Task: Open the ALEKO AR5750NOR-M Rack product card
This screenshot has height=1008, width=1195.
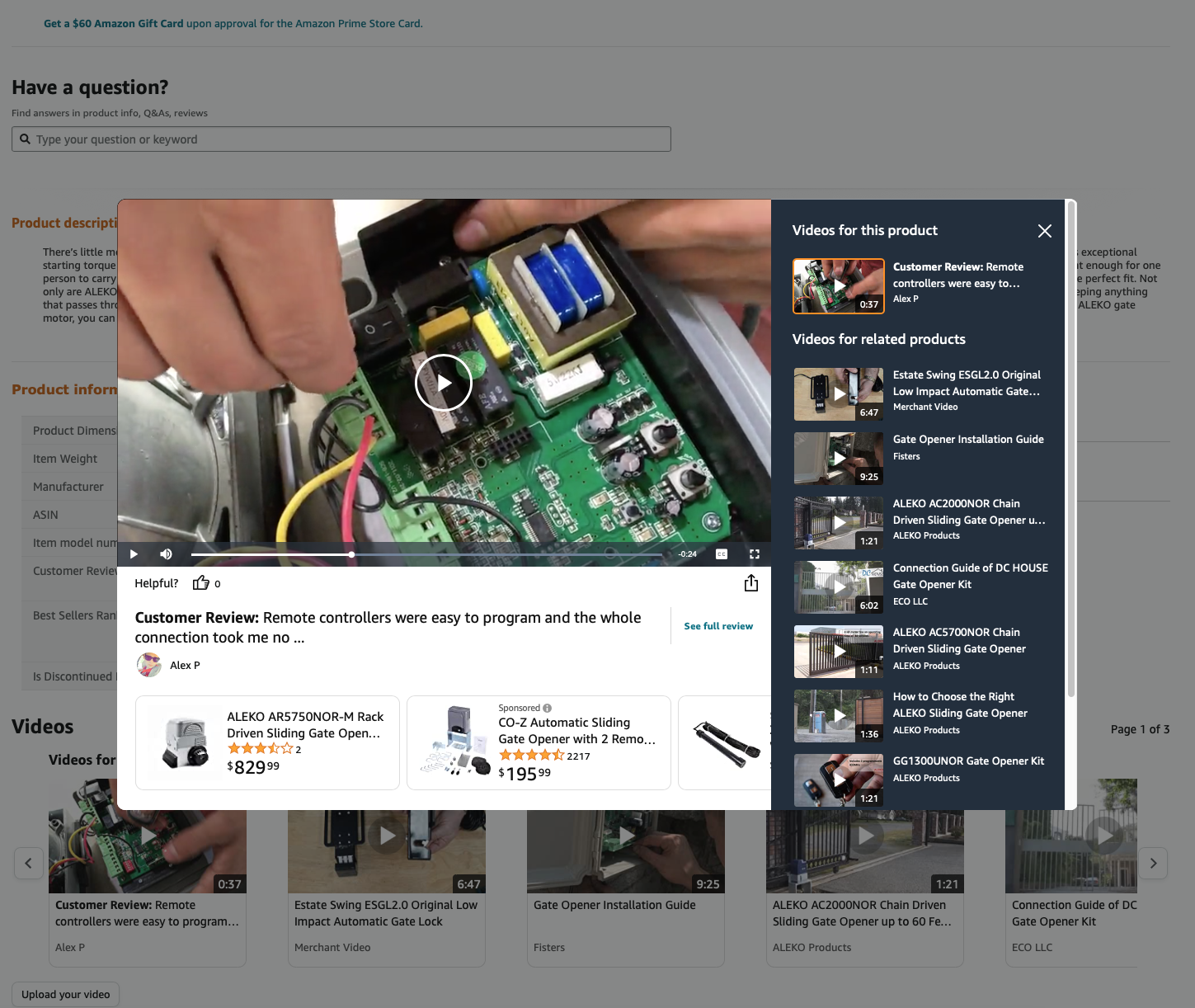Action: 267,742
